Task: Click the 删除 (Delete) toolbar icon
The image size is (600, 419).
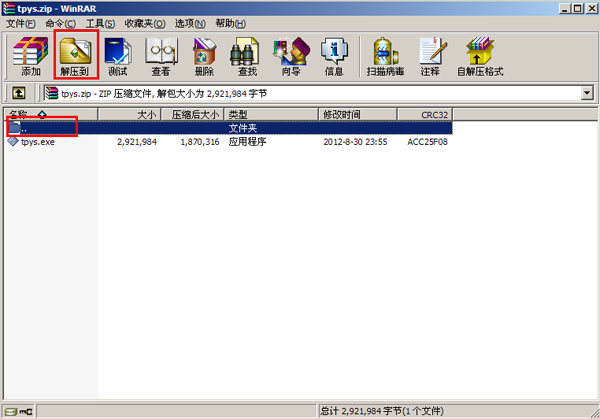Action: click(204, 56)
